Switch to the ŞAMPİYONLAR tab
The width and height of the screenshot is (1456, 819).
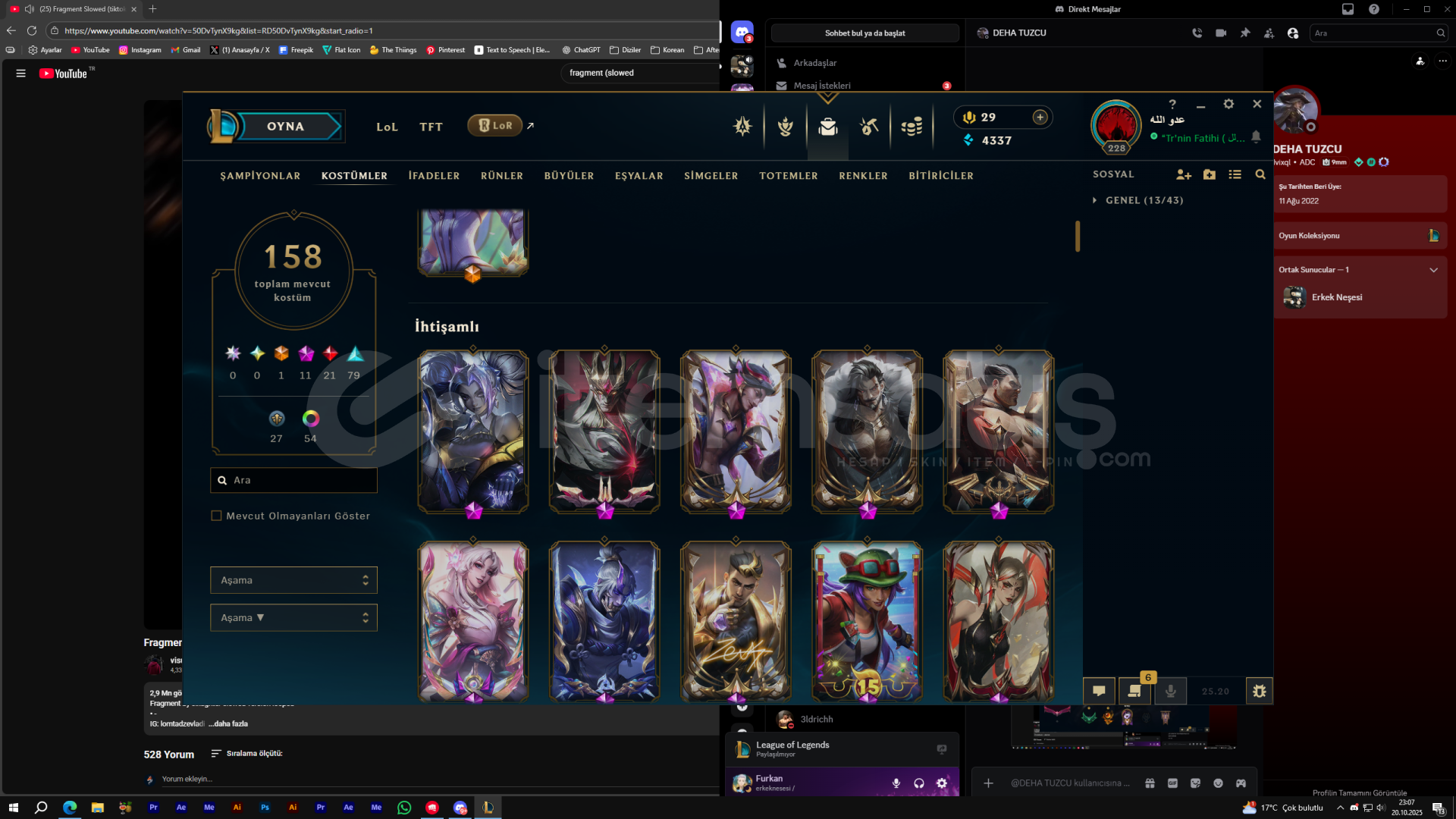click(260, 176)
